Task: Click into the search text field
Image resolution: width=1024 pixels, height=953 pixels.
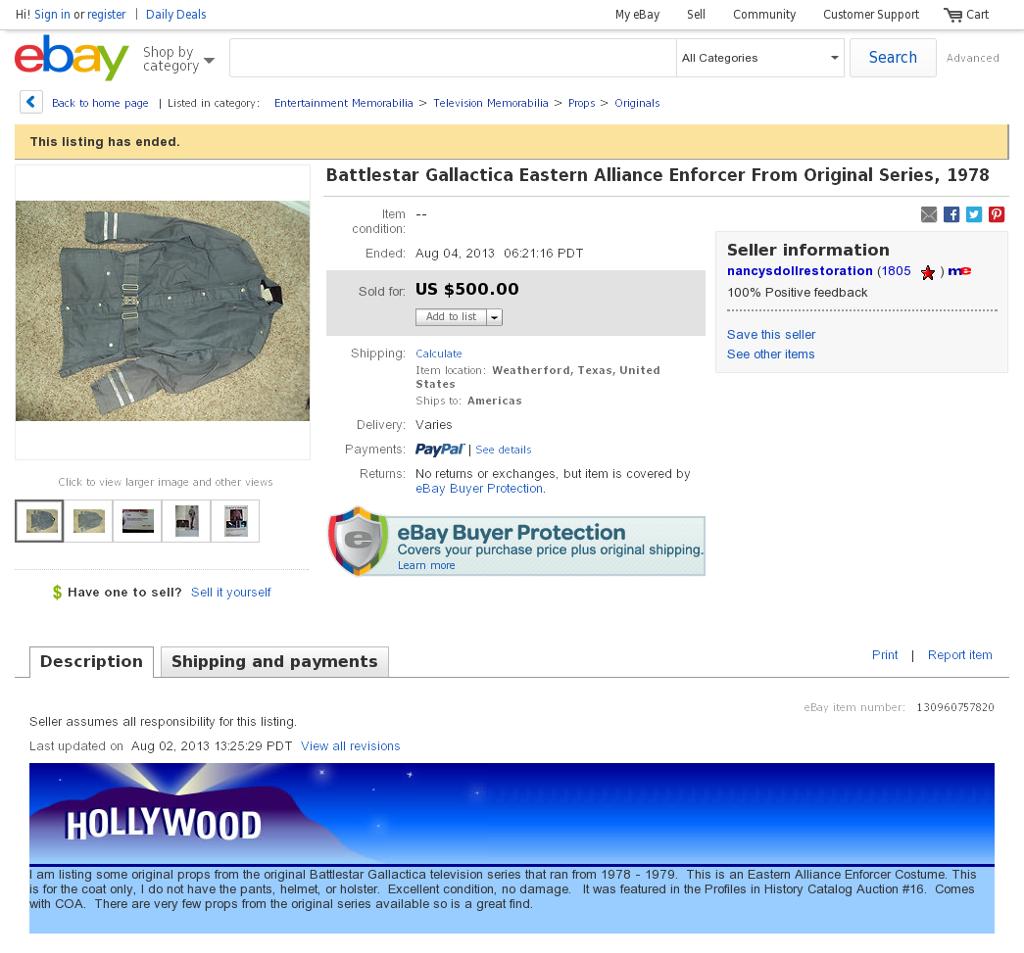Action: point(453,58)
